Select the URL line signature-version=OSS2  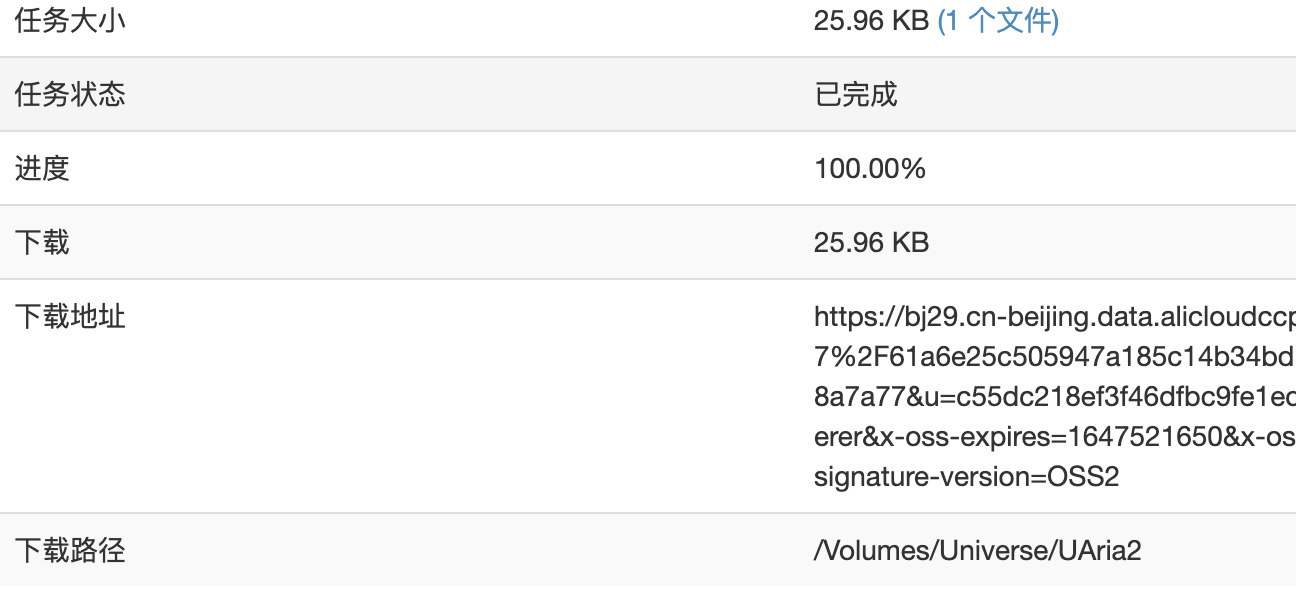point(970,476)
